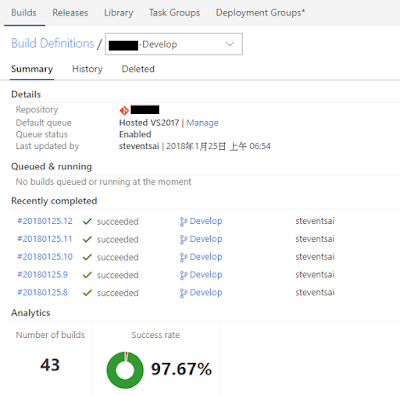Viewport: 400px width, 395px height.
Task: Open Develop branch link for build #20180125.12
Action: 206,221
